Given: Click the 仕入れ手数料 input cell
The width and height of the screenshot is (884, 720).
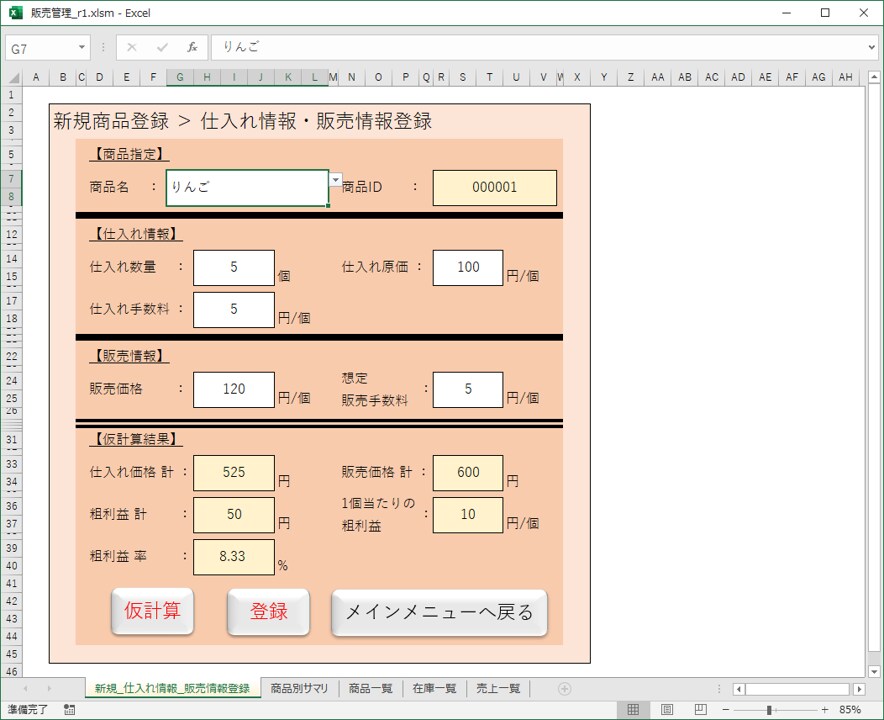Looking at the screenshot, I should [234, 310].
